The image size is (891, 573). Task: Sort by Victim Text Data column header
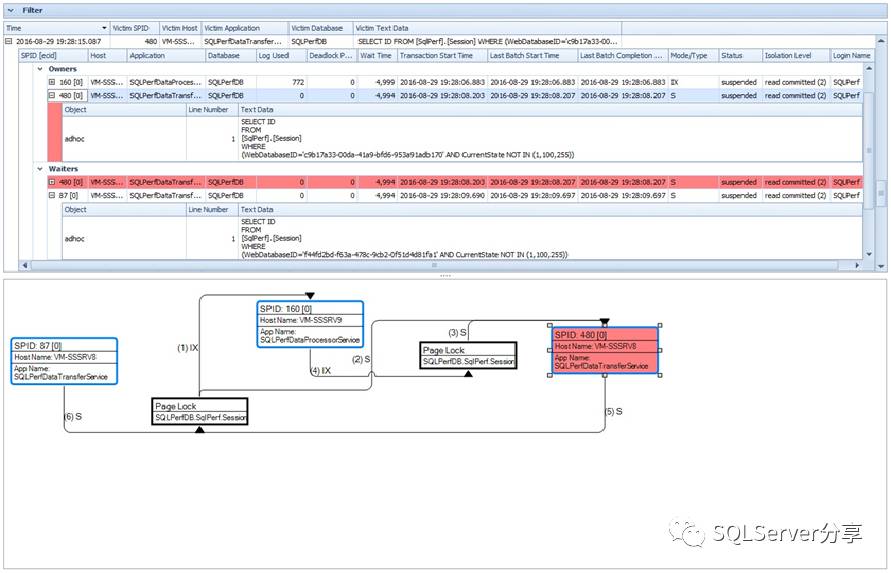pos(487,28)
